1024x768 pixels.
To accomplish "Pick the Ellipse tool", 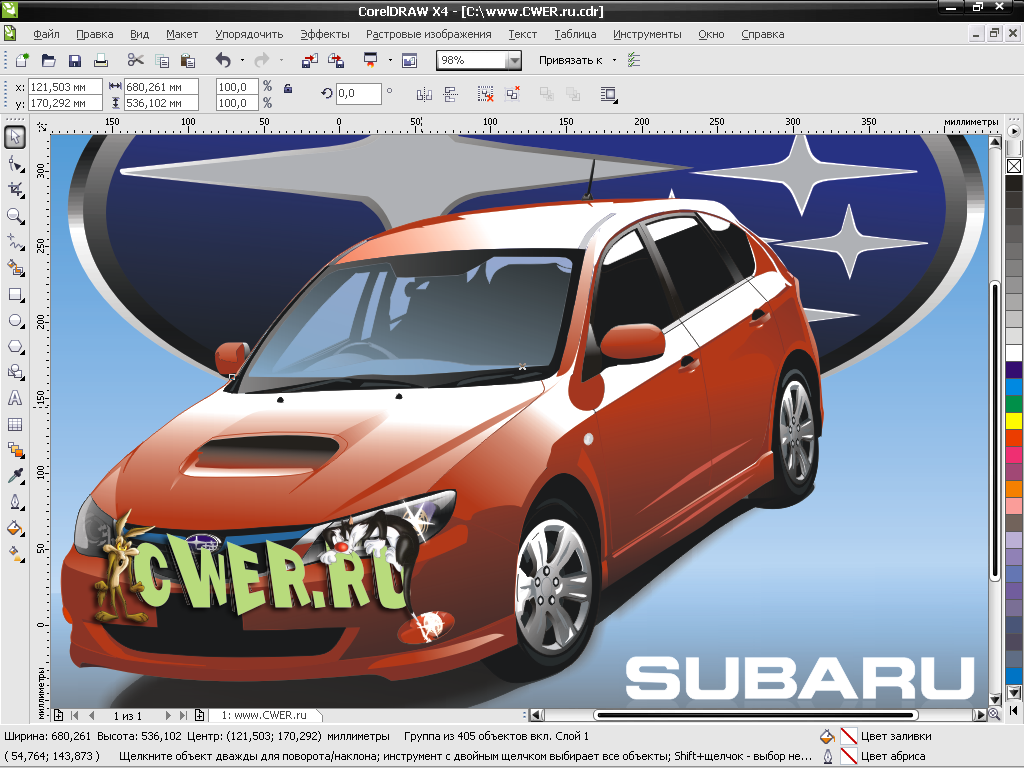I will click(x=15, y=321).
